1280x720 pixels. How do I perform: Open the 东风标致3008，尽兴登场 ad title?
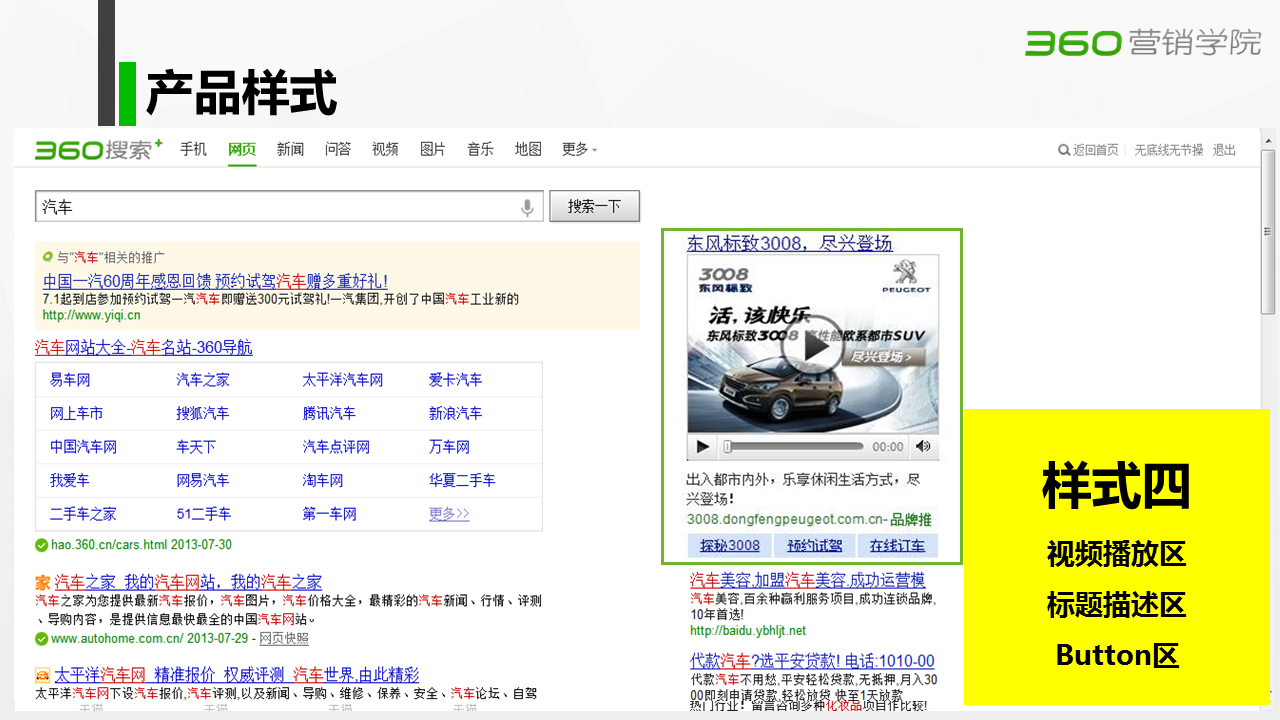tap(789, 243)
